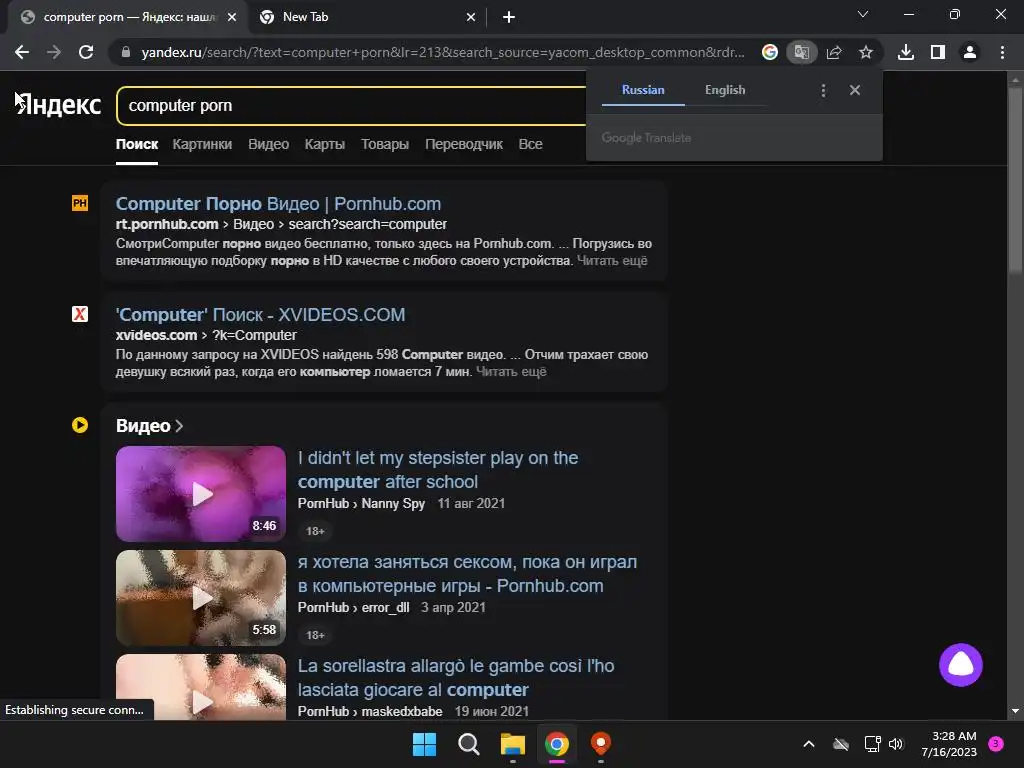Screen dimensions: 1024x768
Task: Click the Translate page icon in the address bar
Action: (801, 52)
